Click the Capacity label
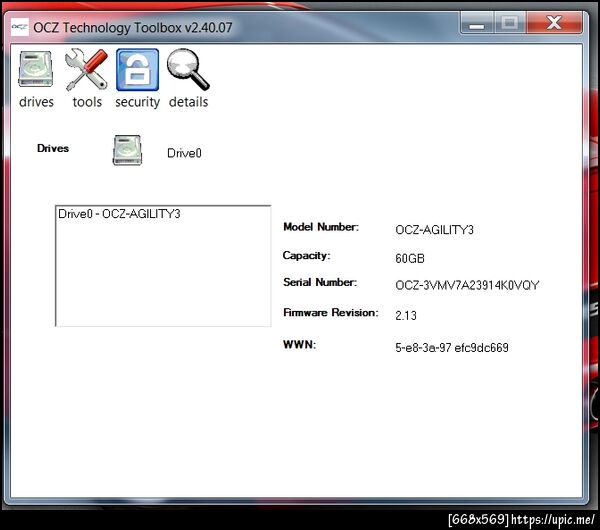The width and height of the screenshot is (600, 530). tap(306, 256)
